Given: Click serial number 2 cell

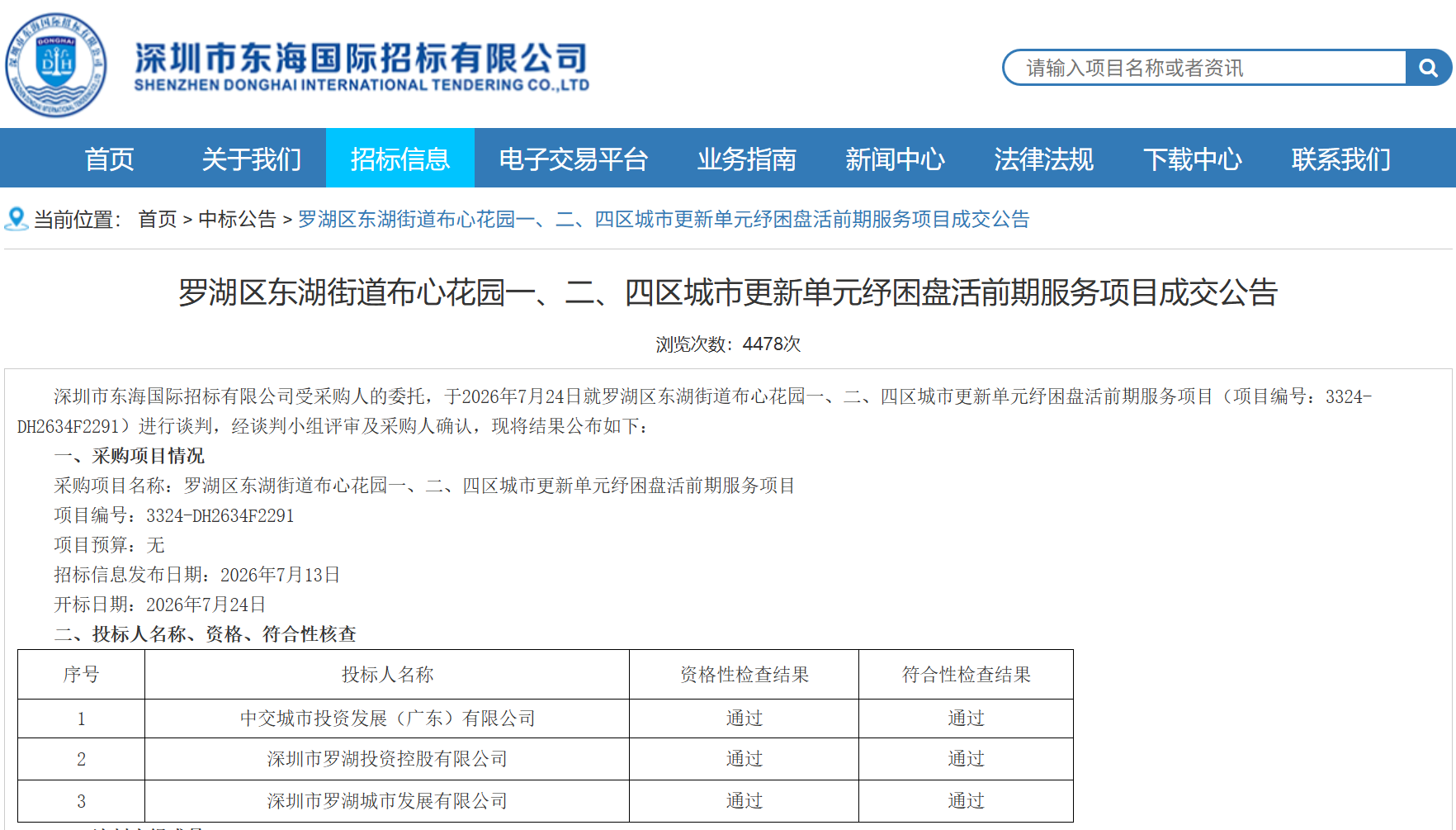Looking at the screenshot, I should pyautogui.click(x=82, y=759).
